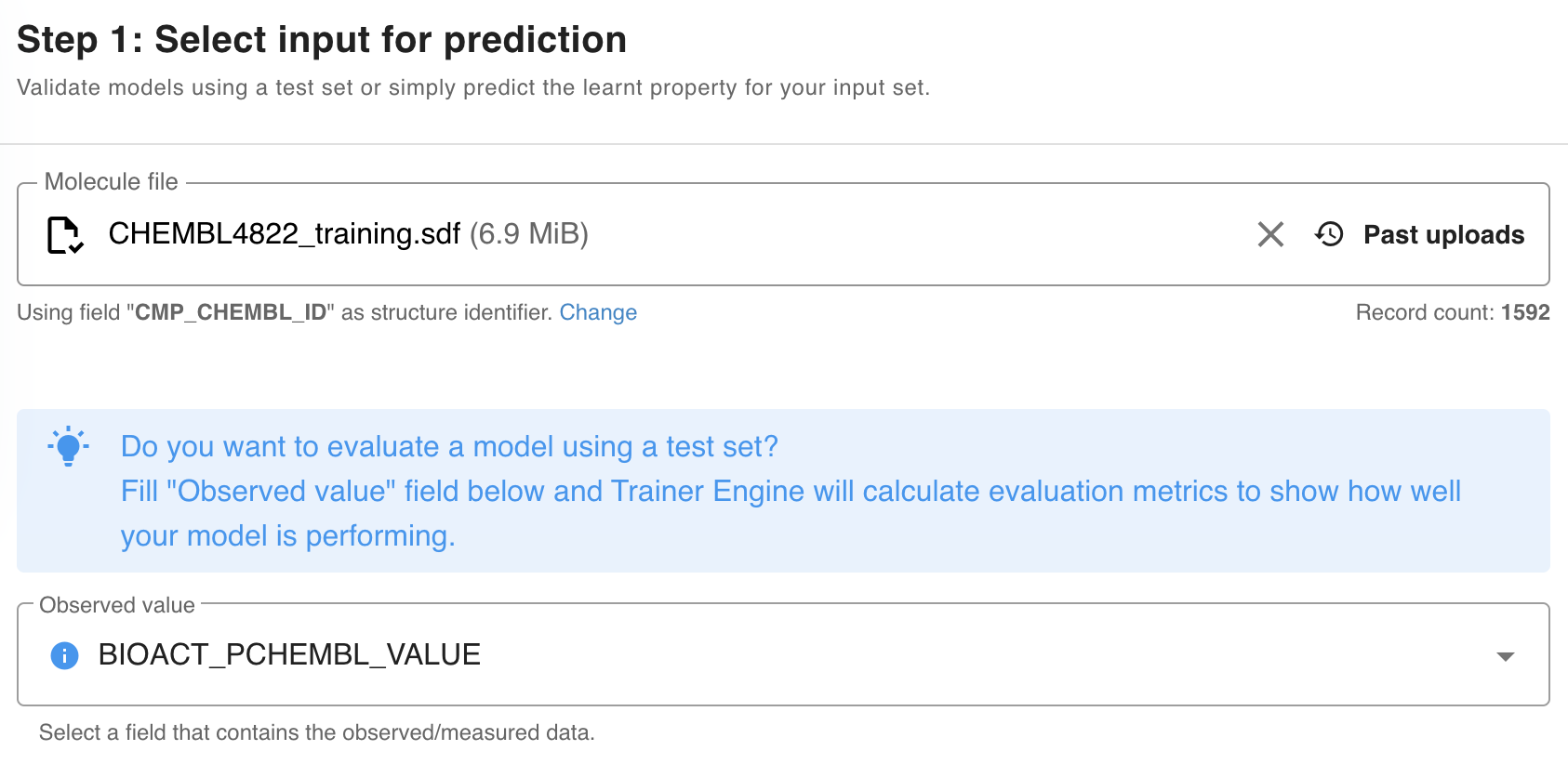Open Past uploads list
1568x764 pixels.
click(1442, 235)
